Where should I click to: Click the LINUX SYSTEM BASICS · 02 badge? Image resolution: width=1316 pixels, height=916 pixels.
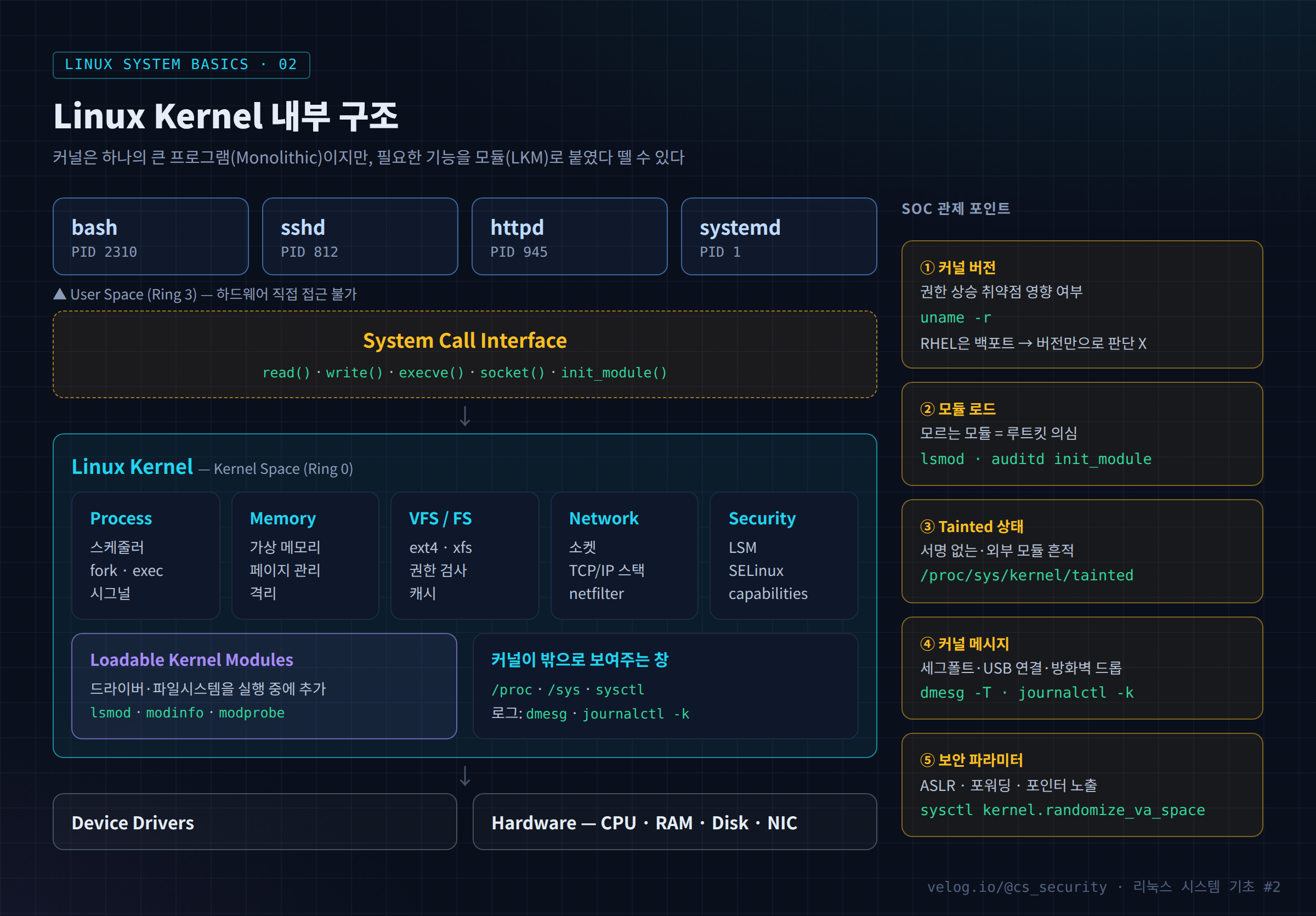pos(181,65)
